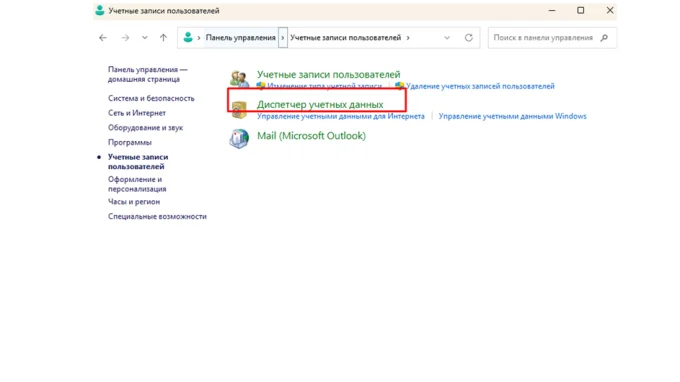Open 'Панель управления — домашняя страница' link
The width and height of the screenshot is (680, 382).
147,74
